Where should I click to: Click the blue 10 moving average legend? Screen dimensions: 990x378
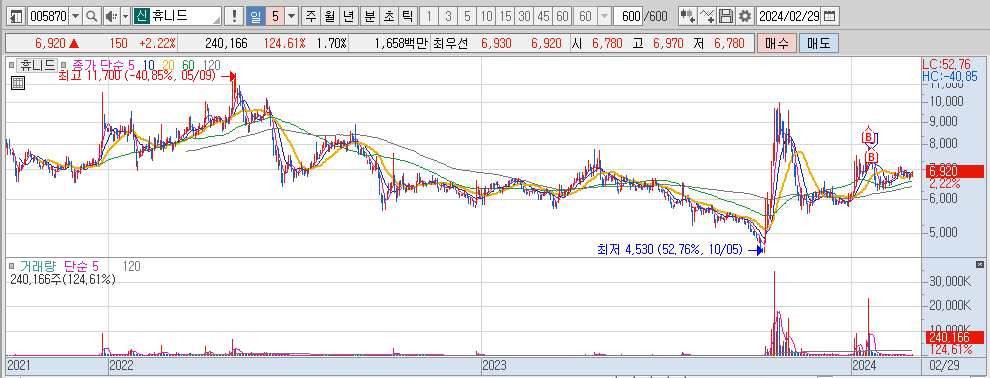click(x=149, y=64)
